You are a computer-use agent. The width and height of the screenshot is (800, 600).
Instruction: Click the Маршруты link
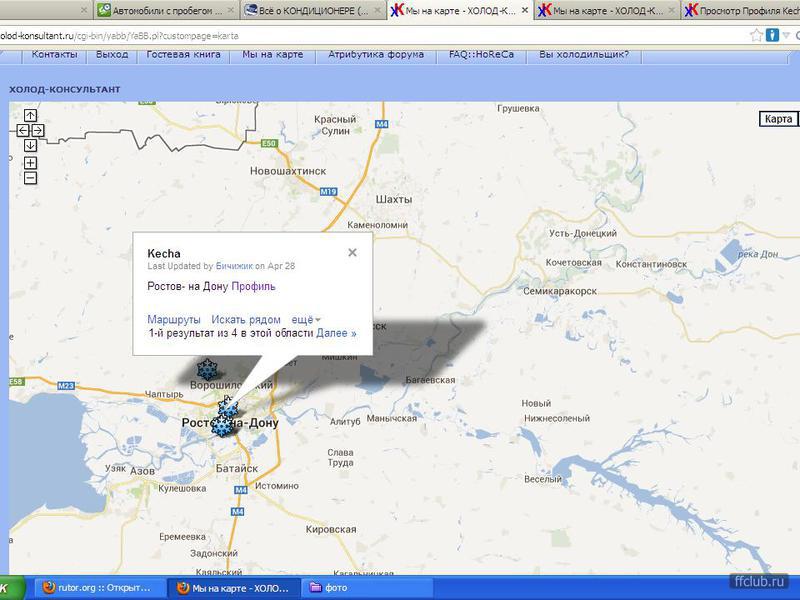point(174,319)
